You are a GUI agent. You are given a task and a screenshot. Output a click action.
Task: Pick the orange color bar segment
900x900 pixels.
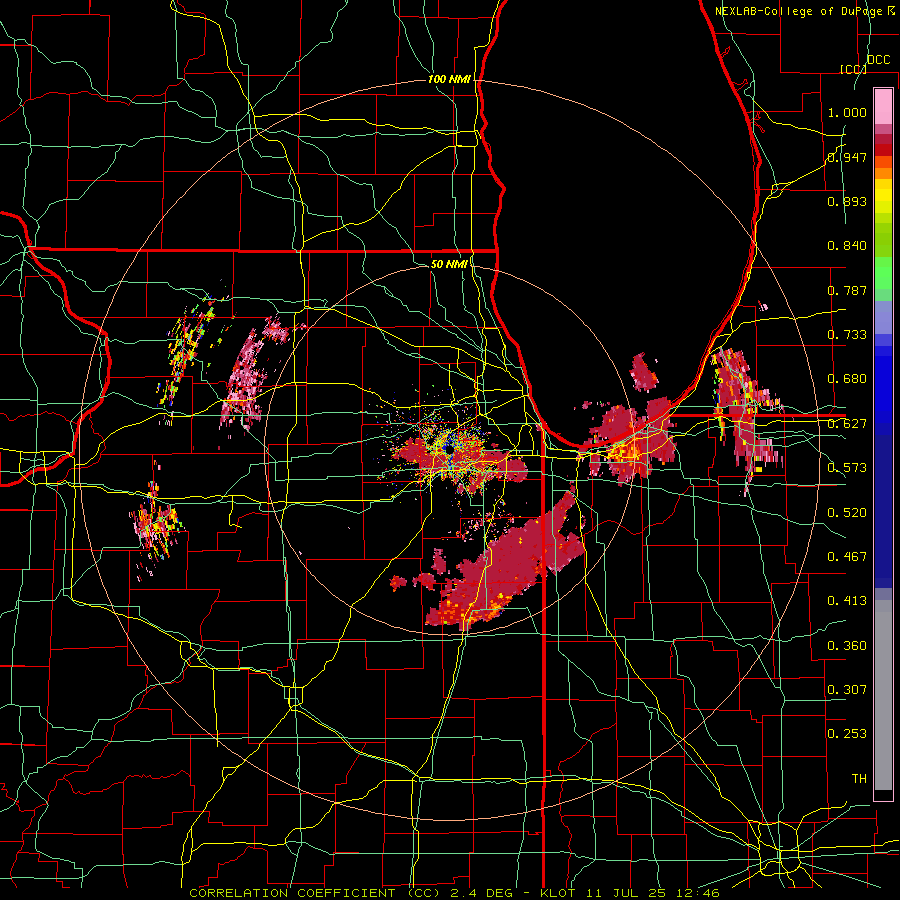pos(883,173)
